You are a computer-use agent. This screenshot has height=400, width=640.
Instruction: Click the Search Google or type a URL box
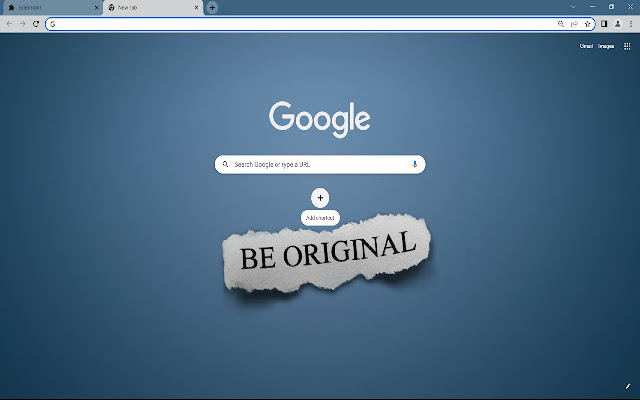[320, 164]
